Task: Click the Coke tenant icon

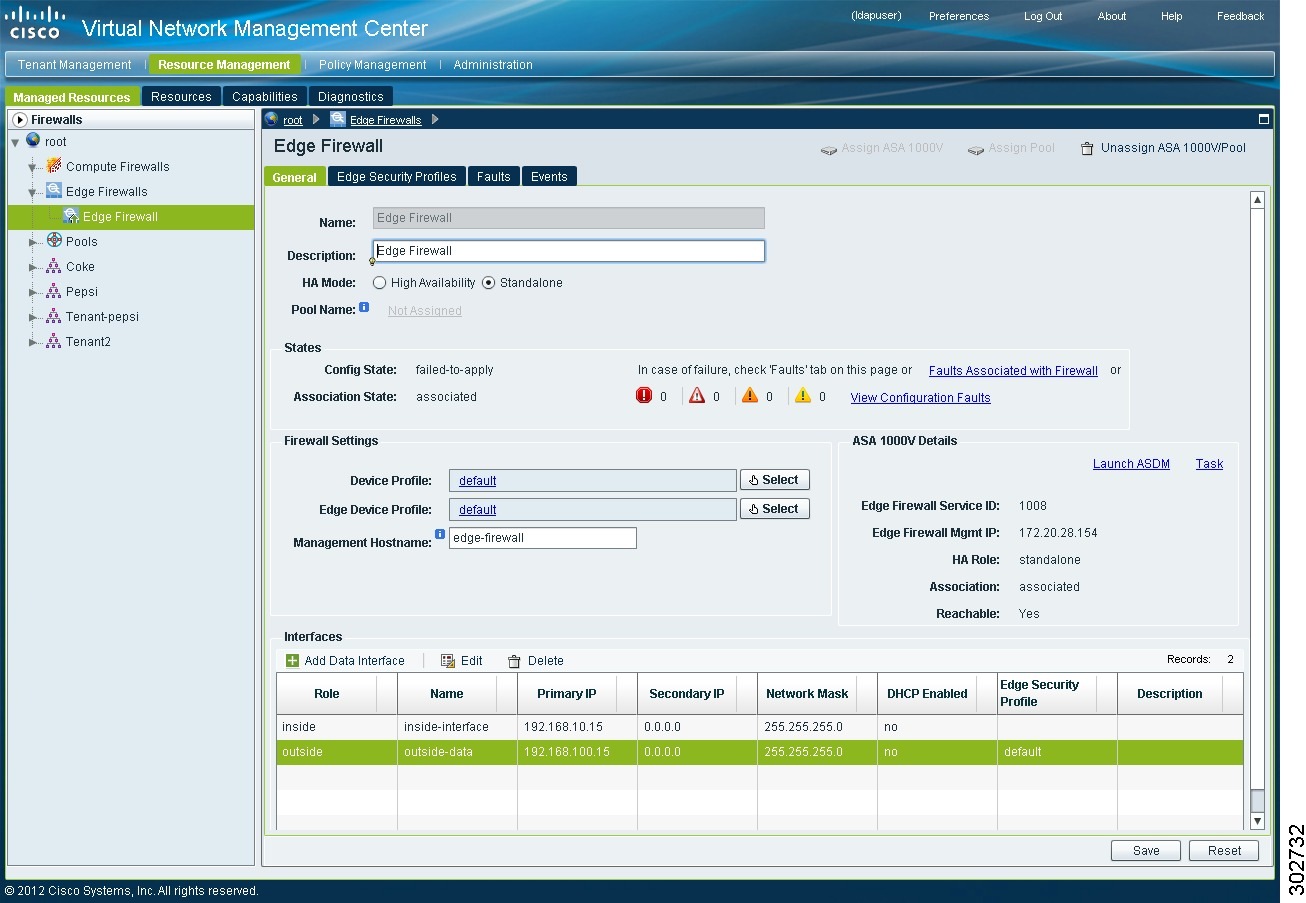Action: 54,266
